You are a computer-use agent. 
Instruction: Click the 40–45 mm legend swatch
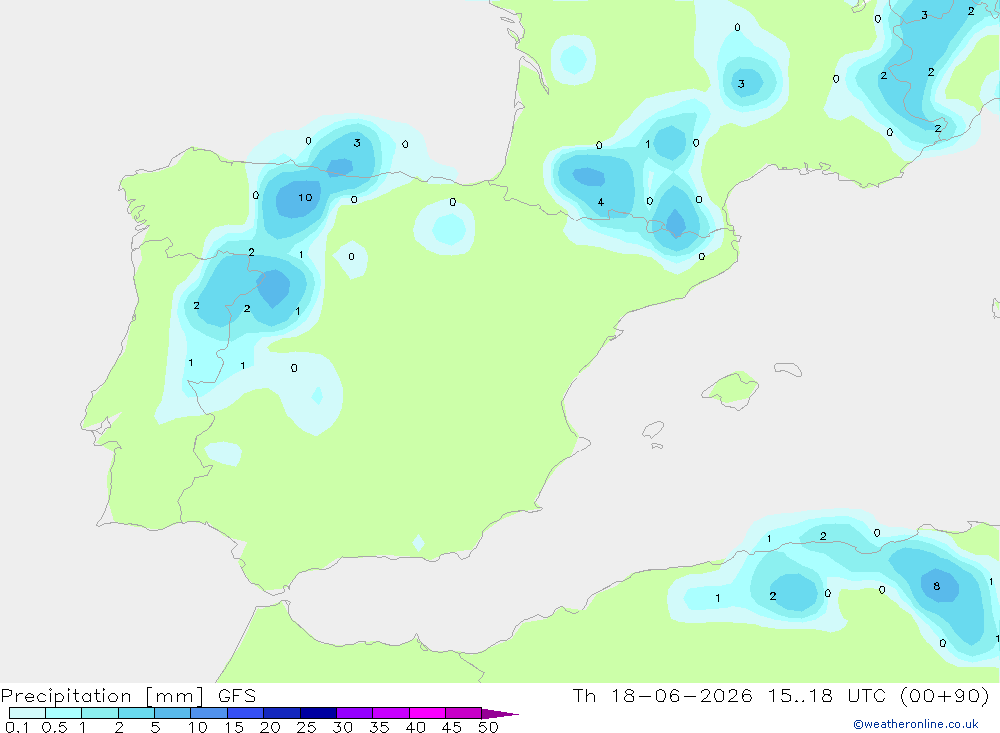click(x=427, y=713)
